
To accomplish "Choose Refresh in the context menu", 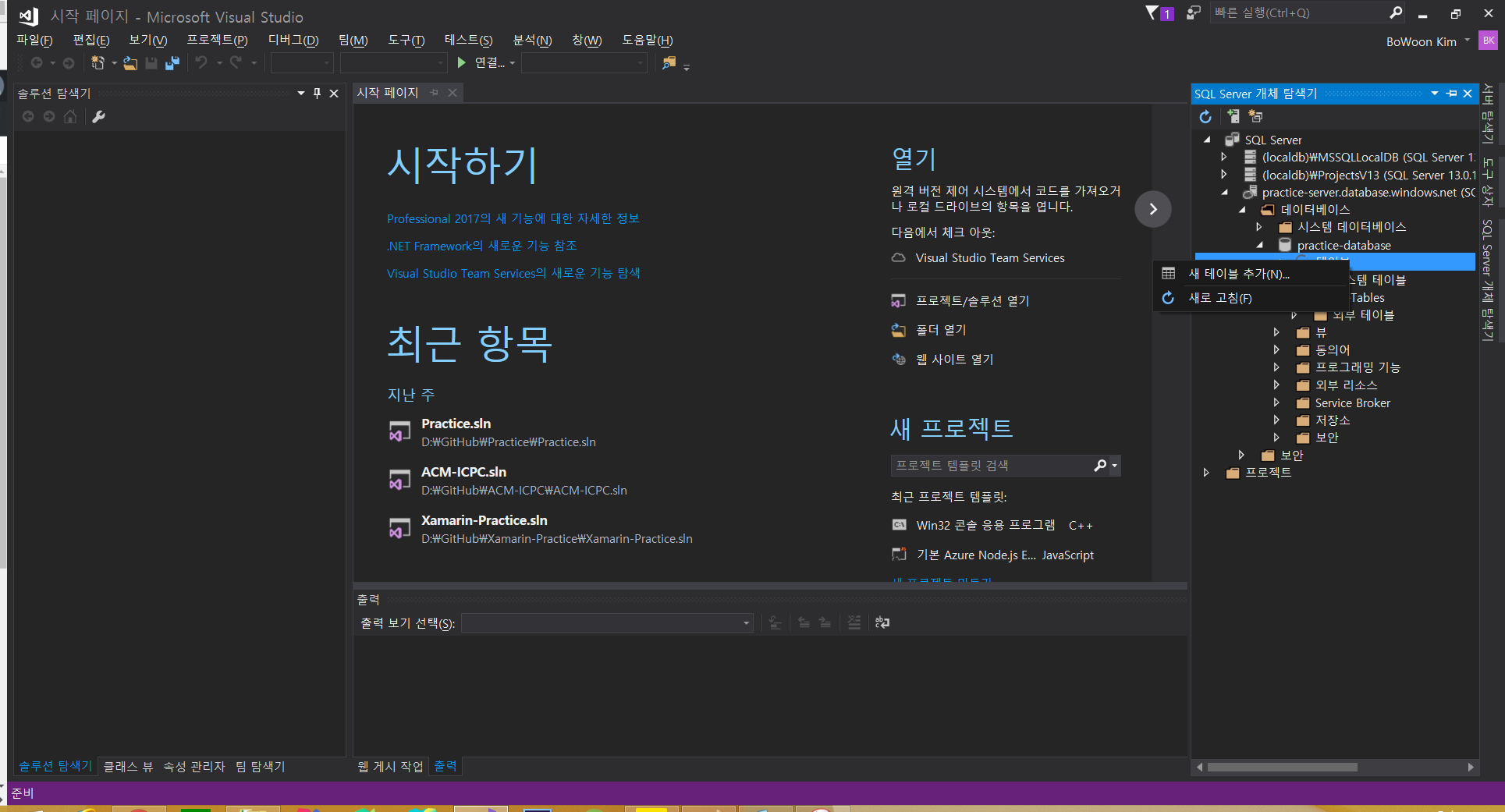I will [x=1219, y=298].
